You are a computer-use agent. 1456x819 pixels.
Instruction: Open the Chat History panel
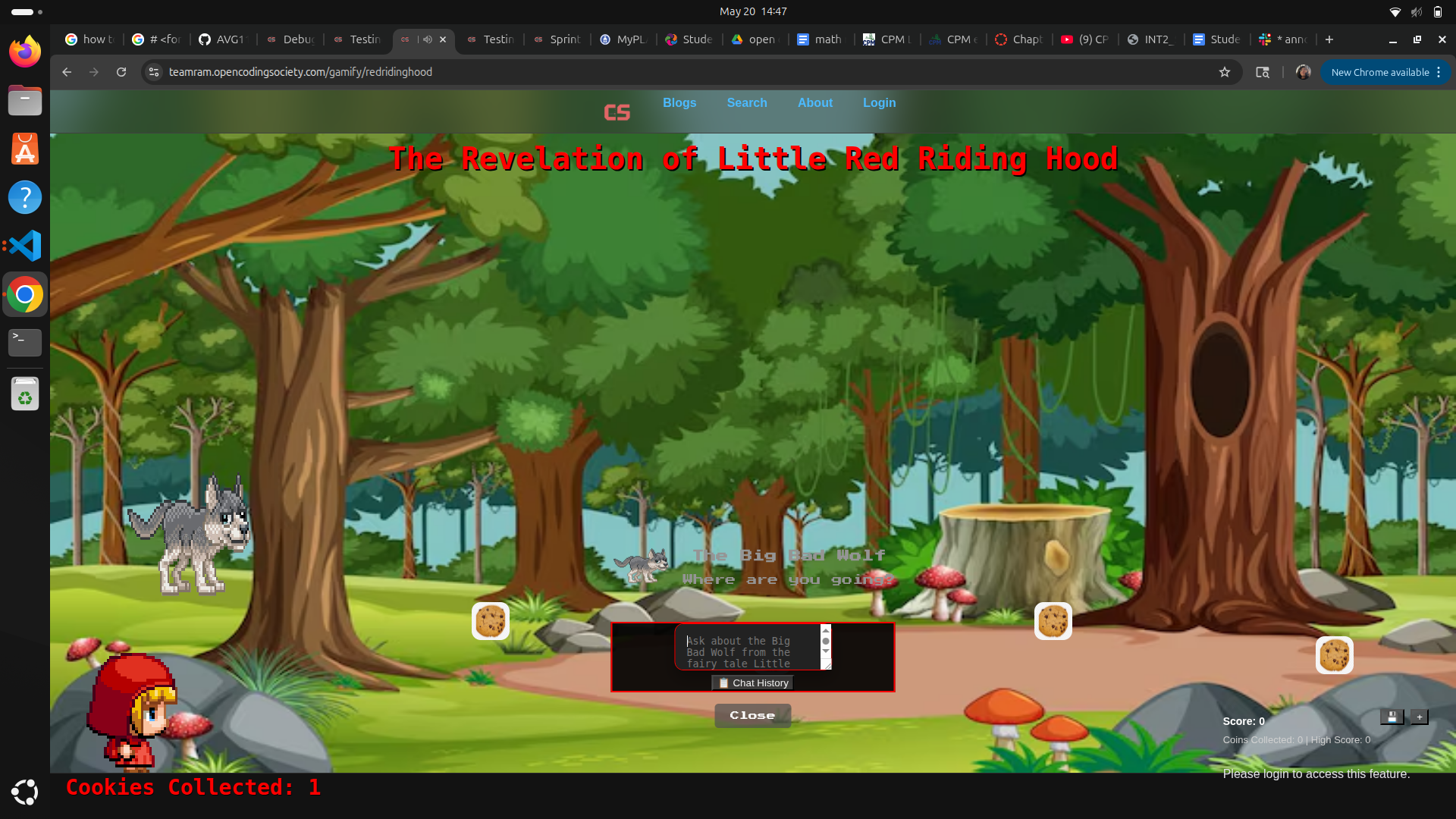[x=753, y=683]
